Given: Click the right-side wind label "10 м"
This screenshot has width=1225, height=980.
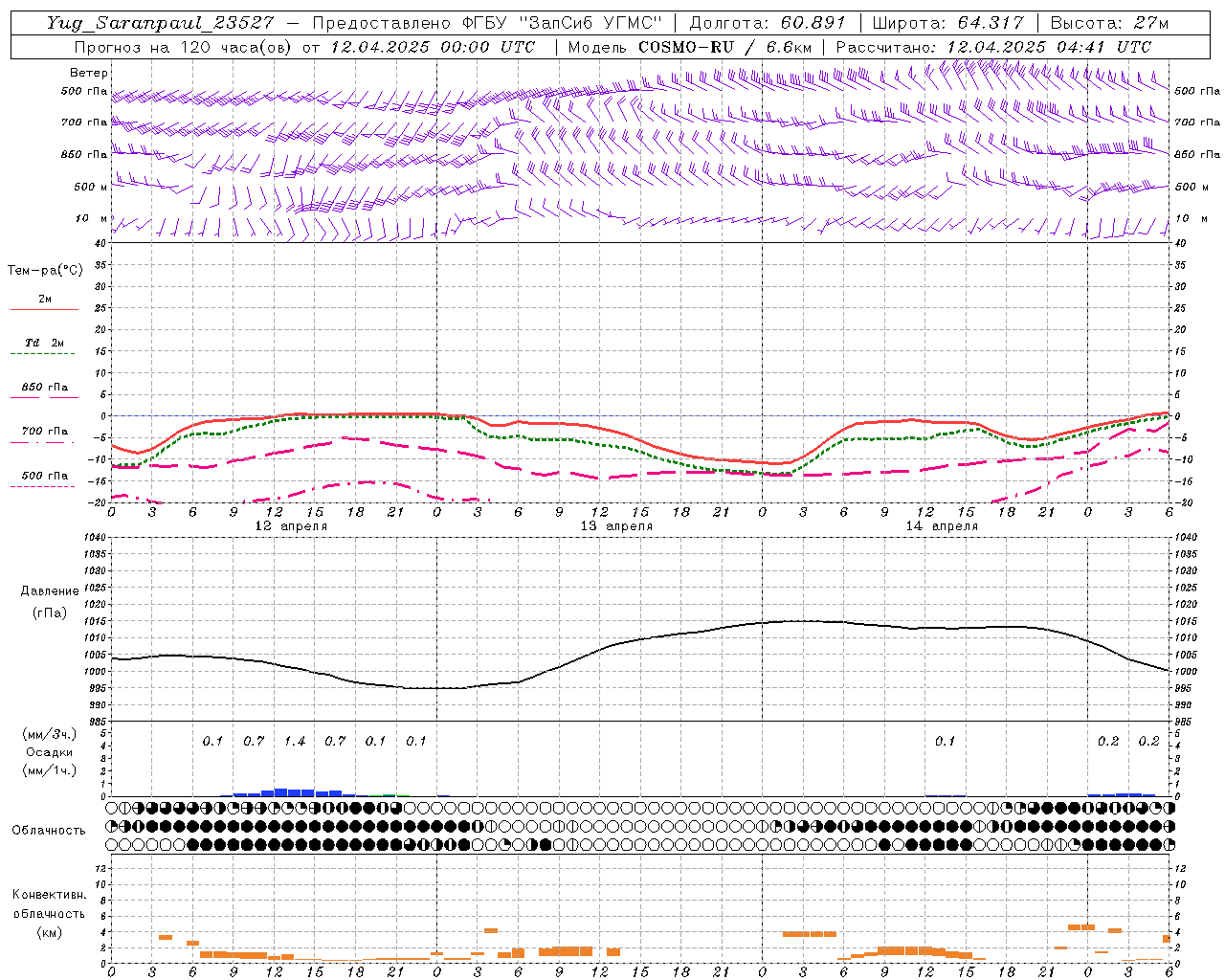Looking at the screenshot, I should (1192, 218).
